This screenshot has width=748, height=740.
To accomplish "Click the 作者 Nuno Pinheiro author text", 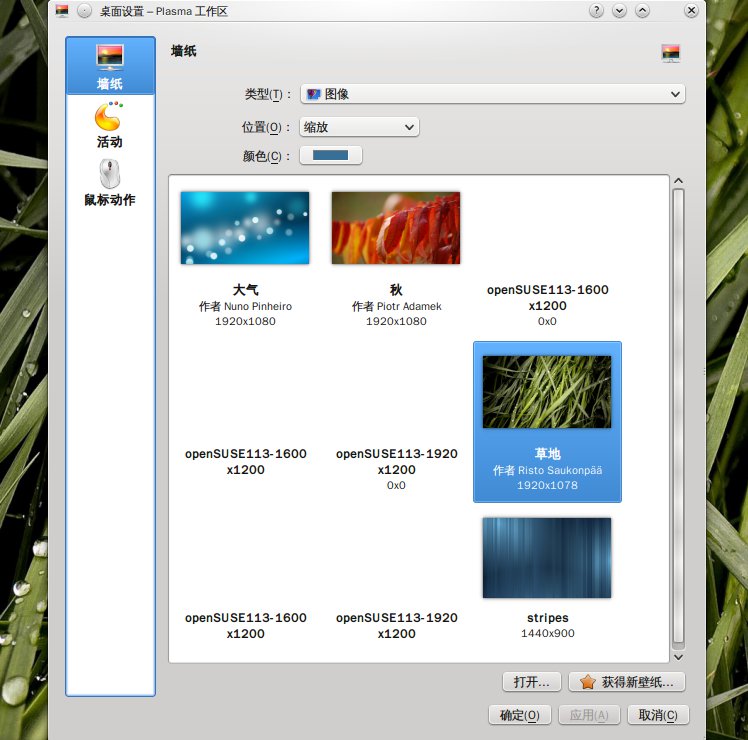I will click(245, 306).
